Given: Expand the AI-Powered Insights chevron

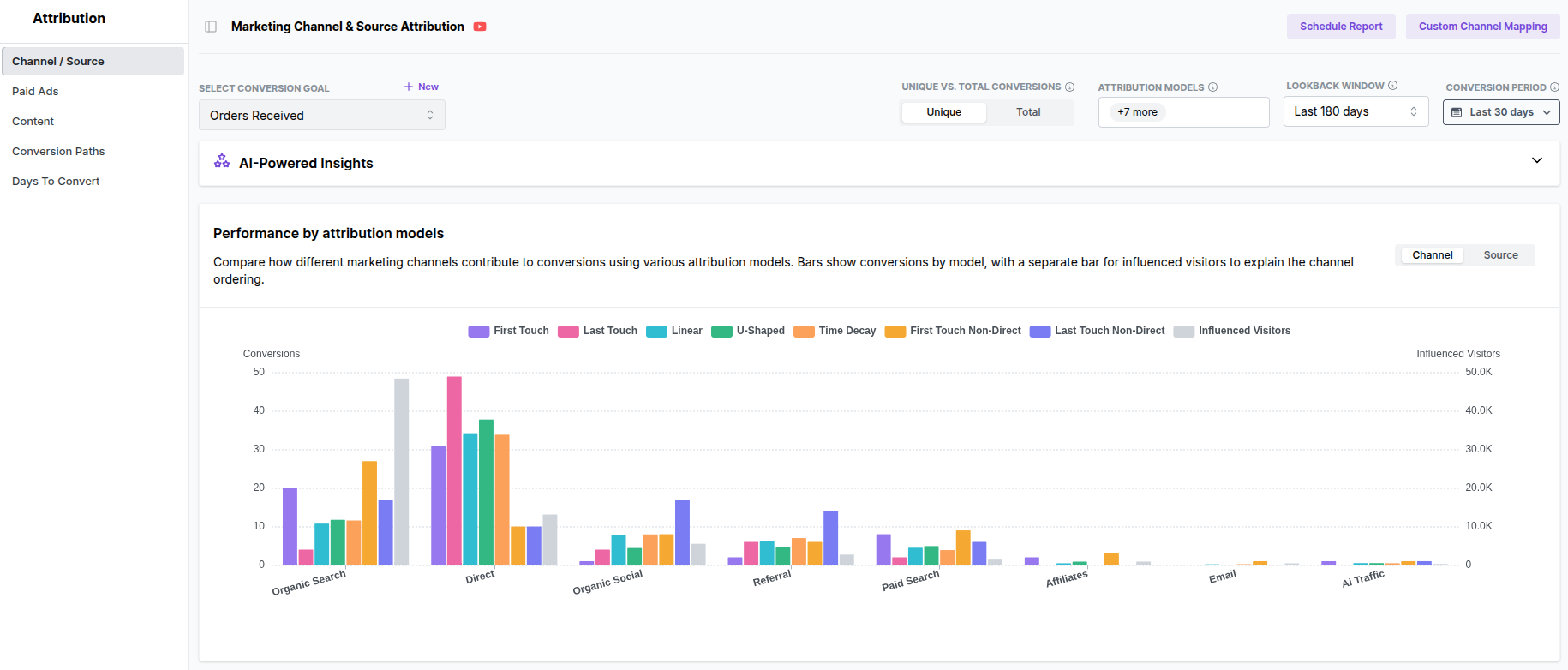Looking at the screenshot, I should [x=1537, y=160].
